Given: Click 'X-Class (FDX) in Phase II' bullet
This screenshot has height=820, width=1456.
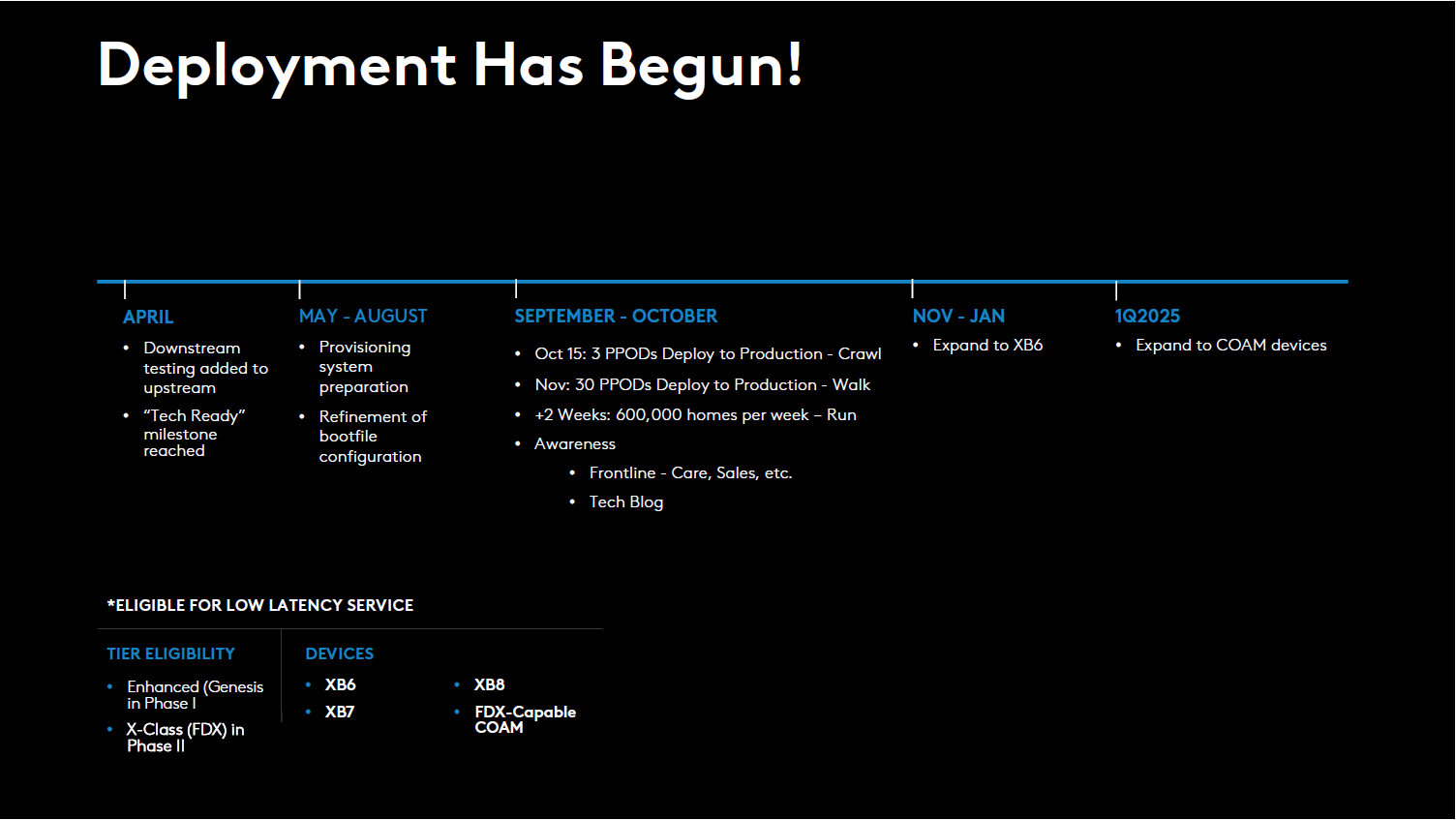Looking at the screenshot, I should pyautogui.click(x=185, y=738).
